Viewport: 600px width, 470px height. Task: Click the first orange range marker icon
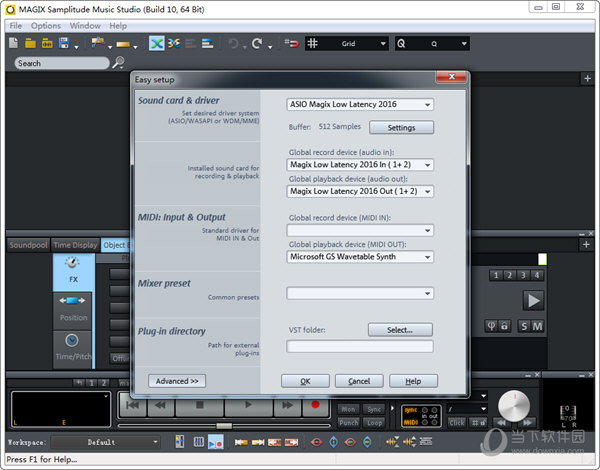tap(241, 442)
